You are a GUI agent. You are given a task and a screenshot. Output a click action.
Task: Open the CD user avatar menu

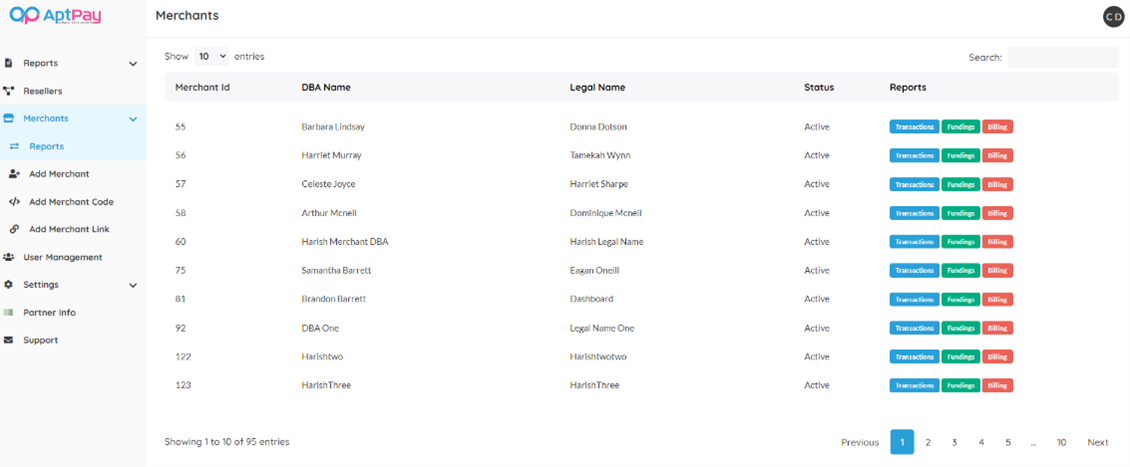(x=1113, y=16)
